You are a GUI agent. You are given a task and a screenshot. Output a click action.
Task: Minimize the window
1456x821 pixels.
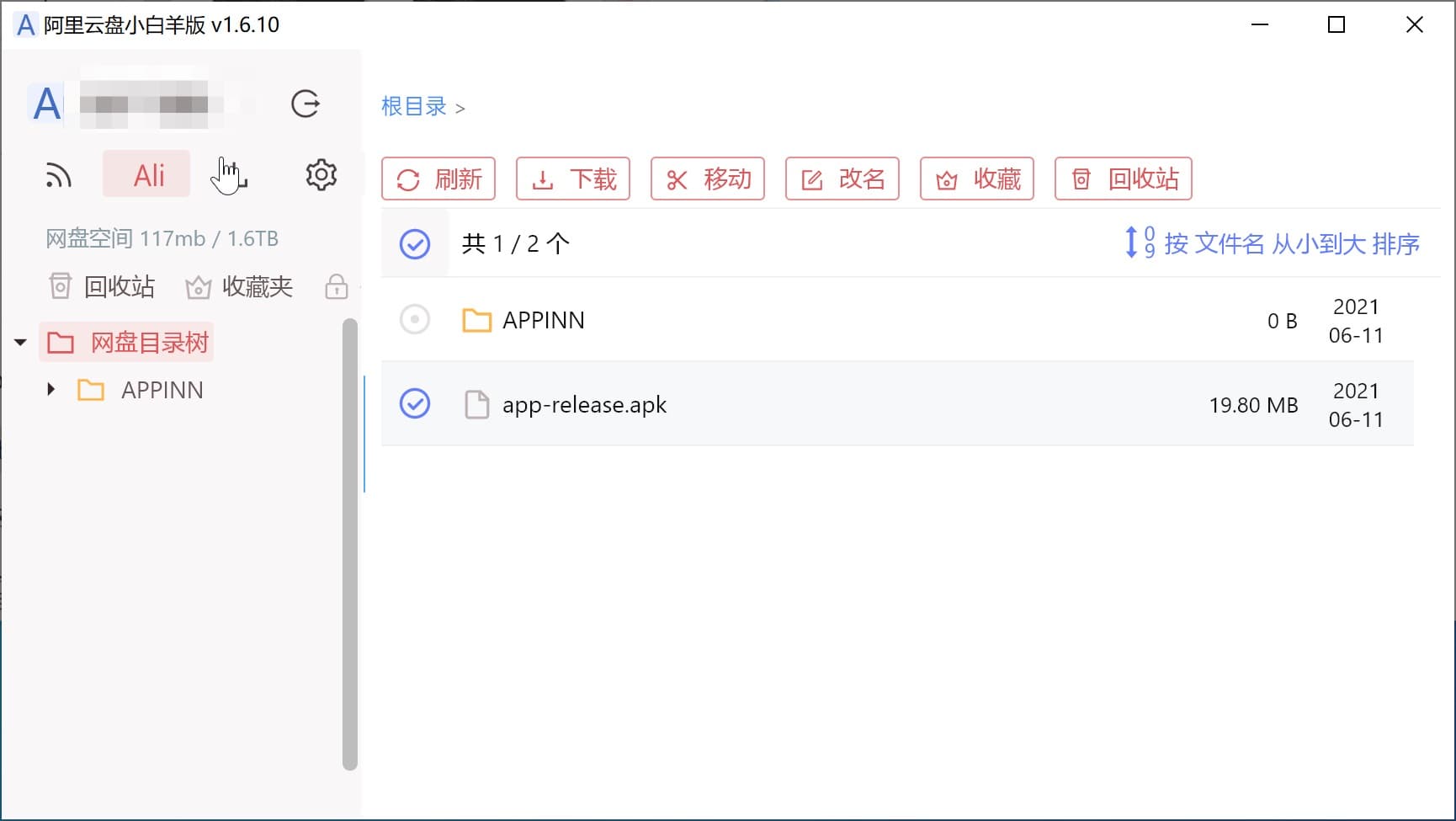(x=1259, y=24)
